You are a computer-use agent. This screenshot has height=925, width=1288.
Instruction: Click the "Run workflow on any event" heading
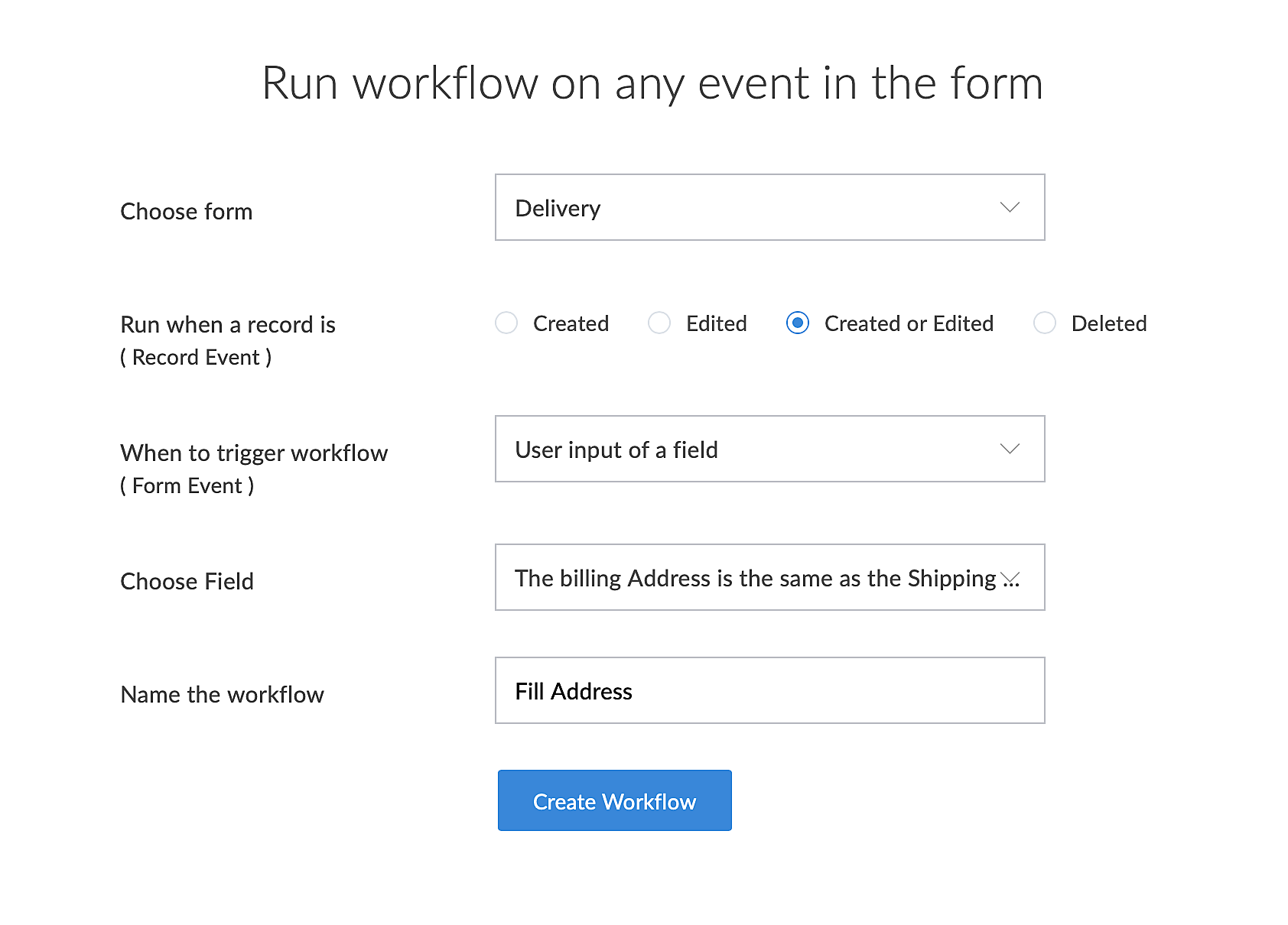tap(652, 83)
